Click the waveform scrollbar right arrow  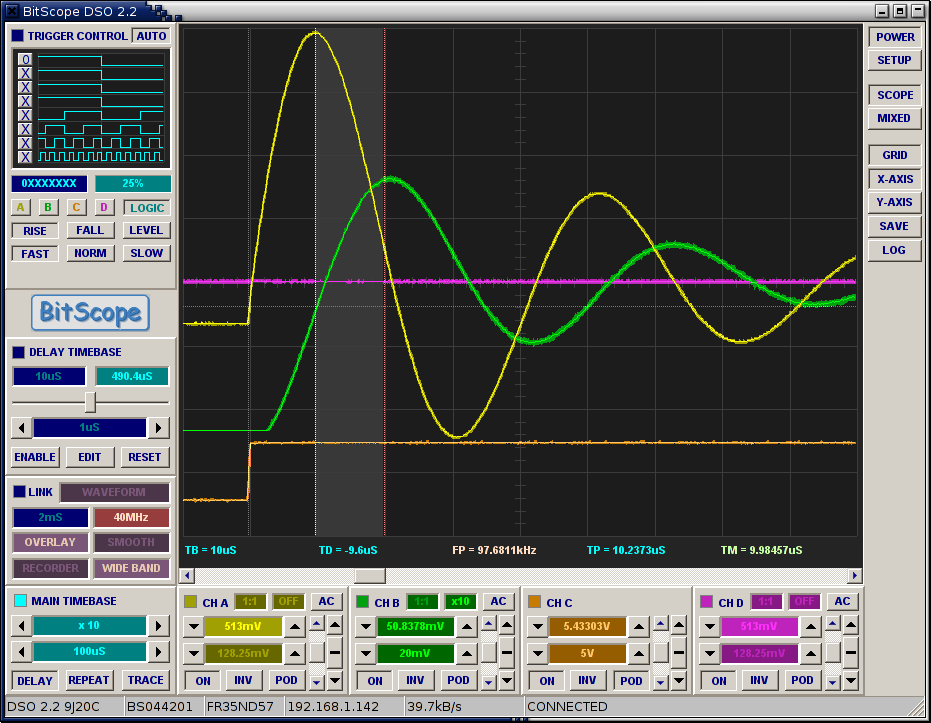855,575
